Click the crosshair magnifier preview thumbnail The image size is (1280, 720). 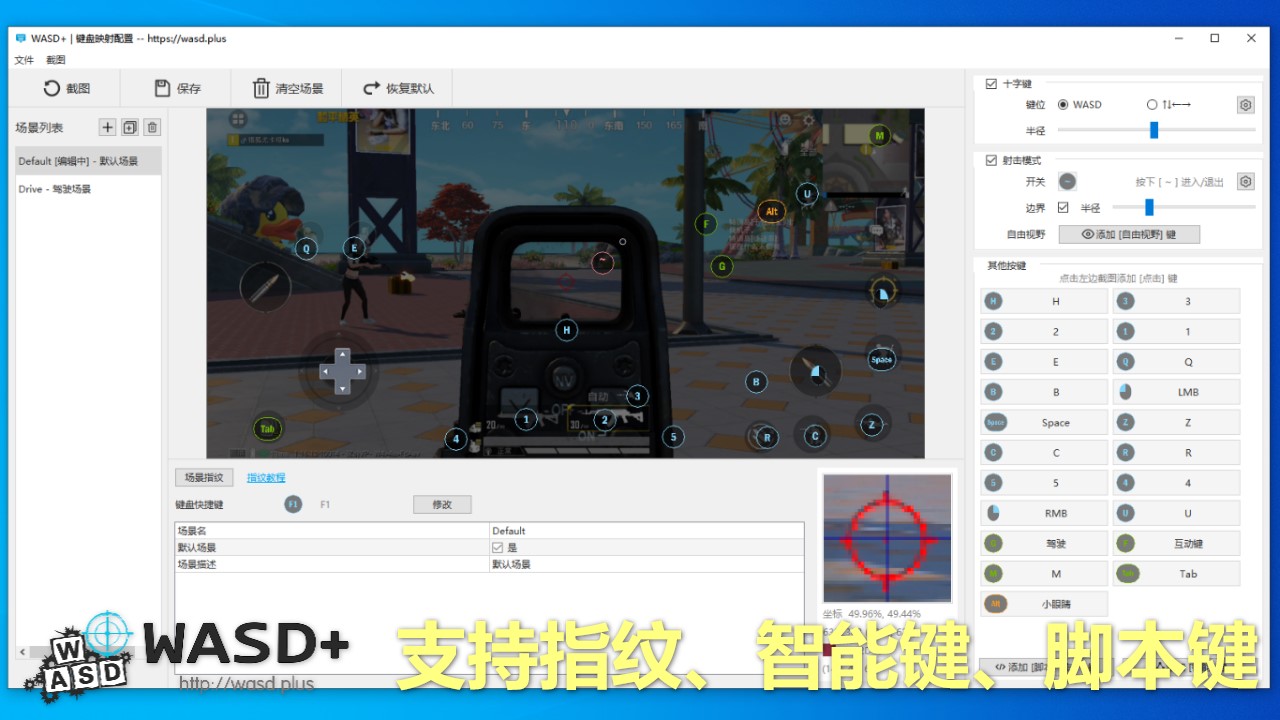(x=887, y=538)
